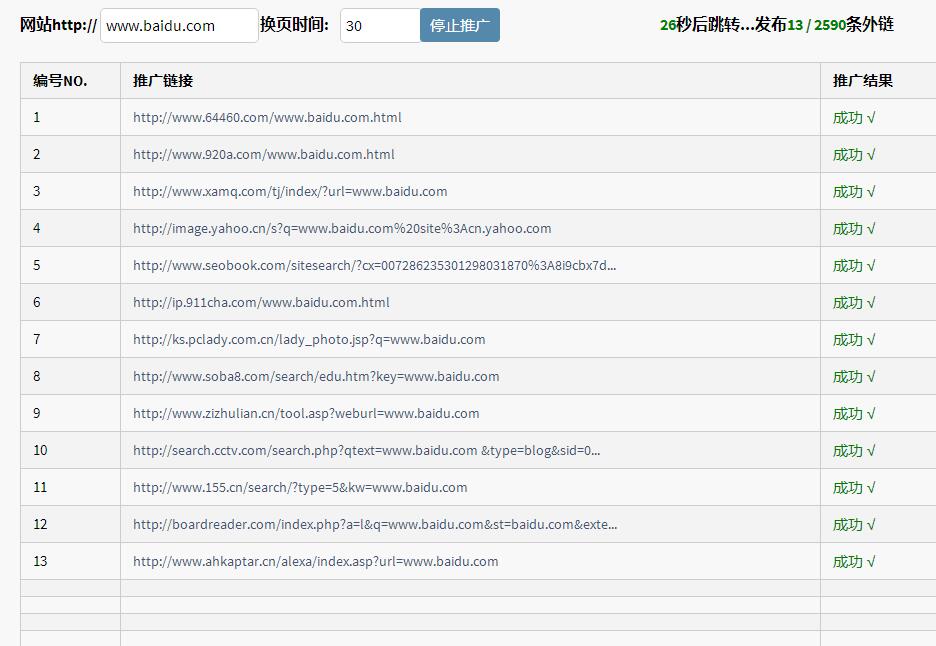Image resolution: width=936 pixels, height=646 pixels.
Task: Click row number 10 cell
Action: (70, 451)
